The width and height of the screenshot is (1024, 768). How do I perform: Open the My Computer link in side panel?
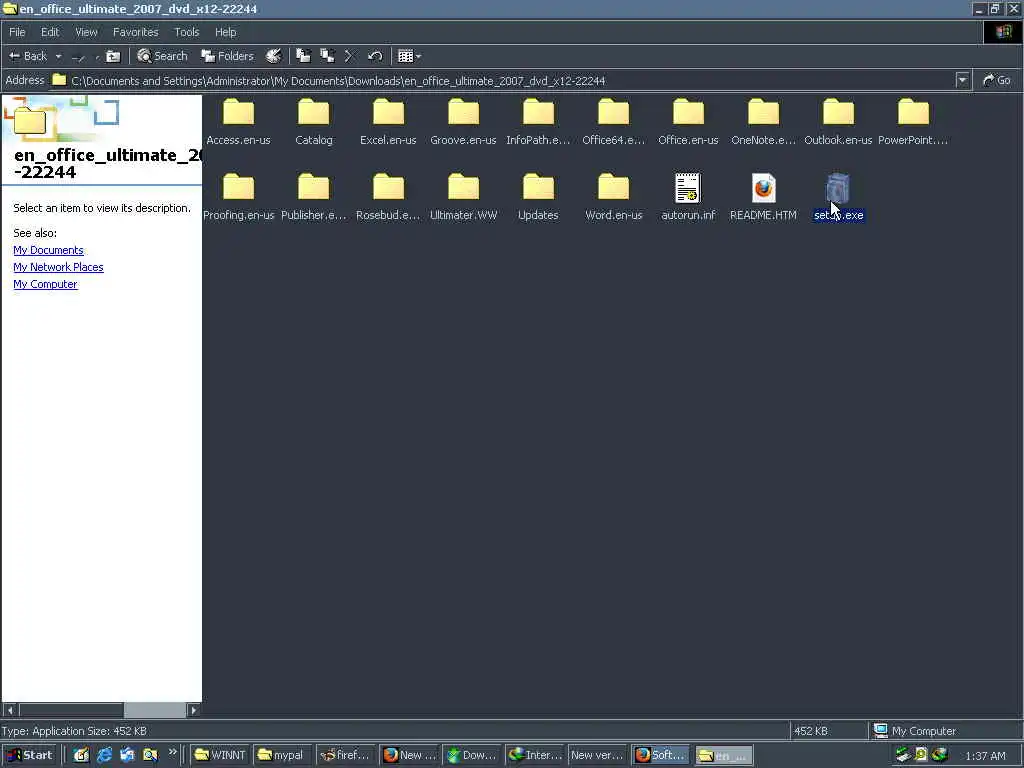45,284
